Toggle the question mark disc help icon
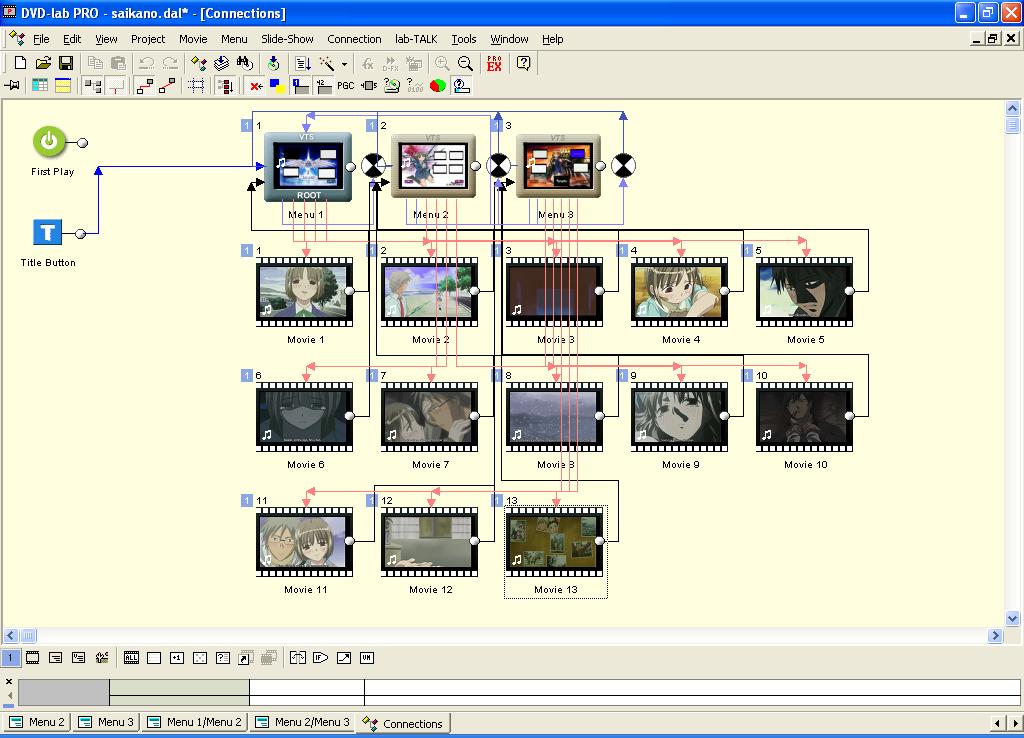The height and width of the screenshot is (738, 1024). point(462,86)
